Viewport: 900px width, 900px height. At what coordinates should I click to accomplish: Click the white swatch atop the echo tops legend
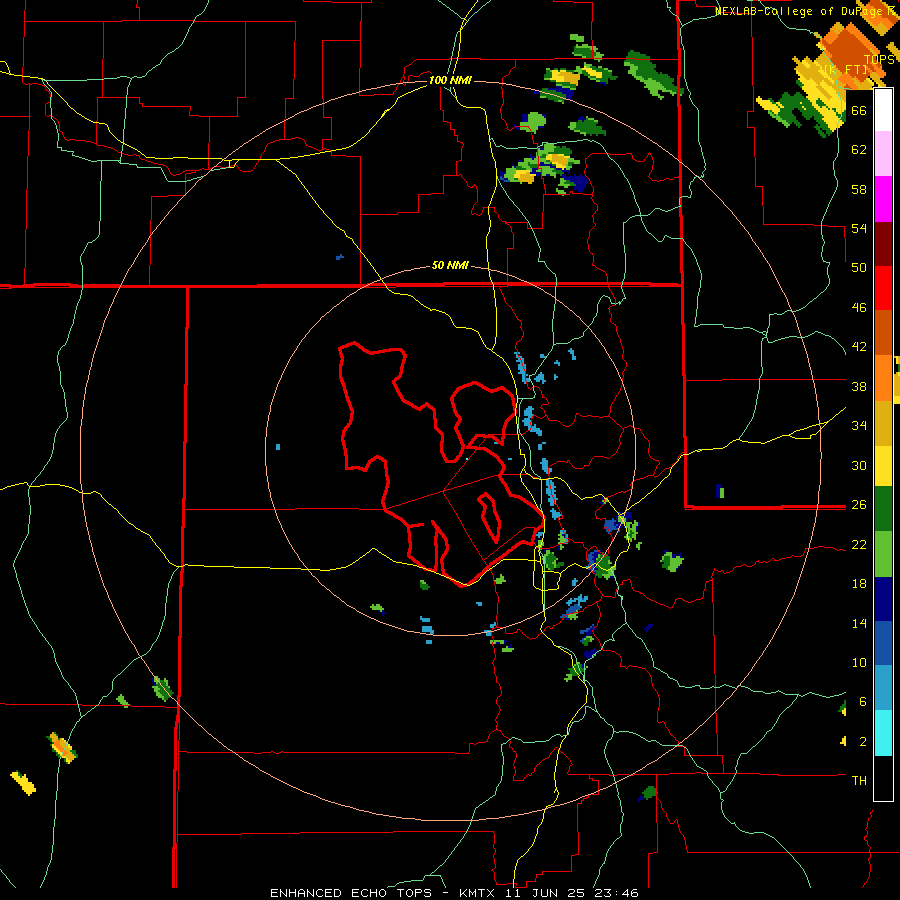click(883, 110)
